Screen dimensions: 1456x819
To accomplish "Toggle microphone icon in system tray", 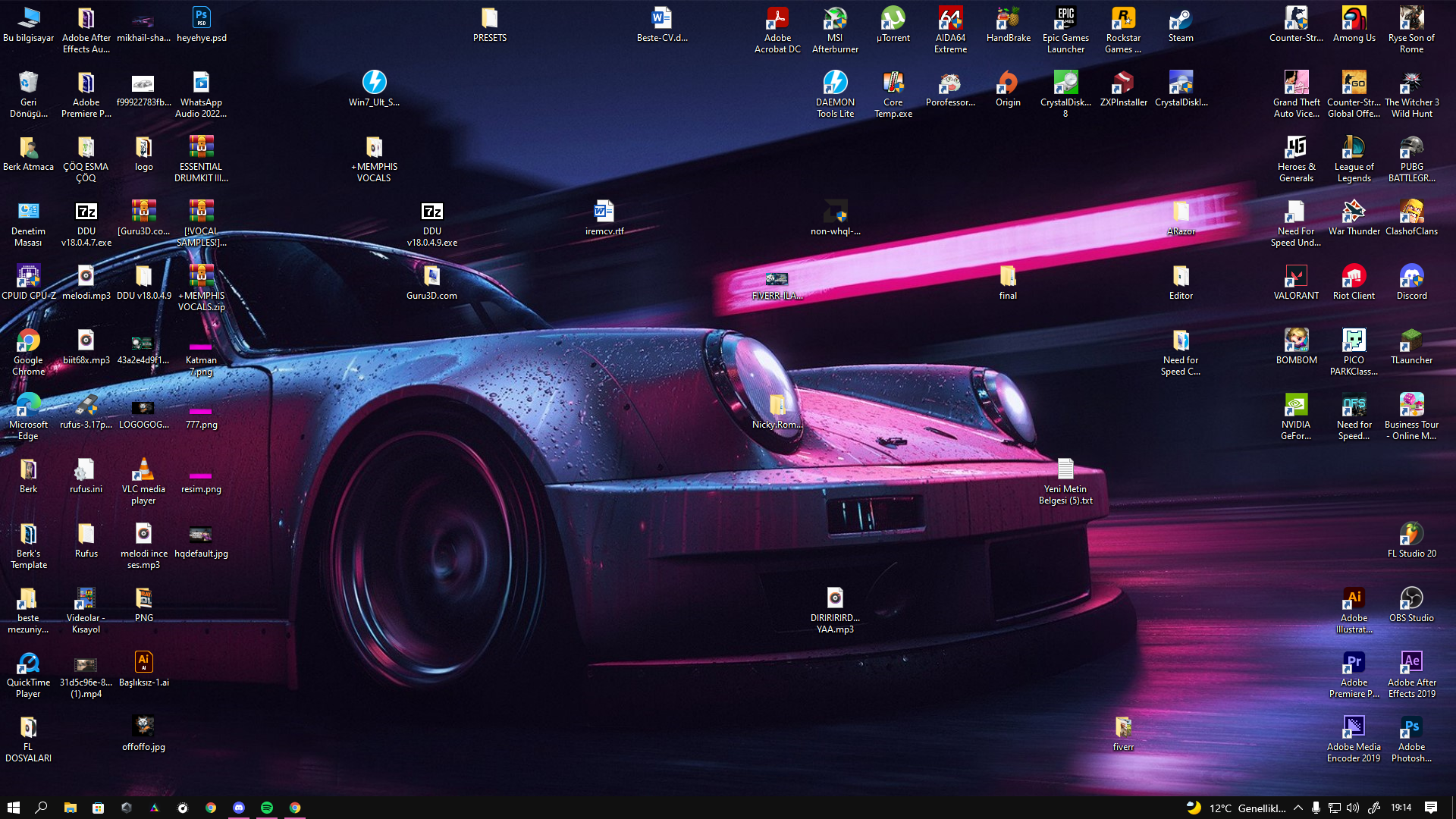I will coord(1316,808).
